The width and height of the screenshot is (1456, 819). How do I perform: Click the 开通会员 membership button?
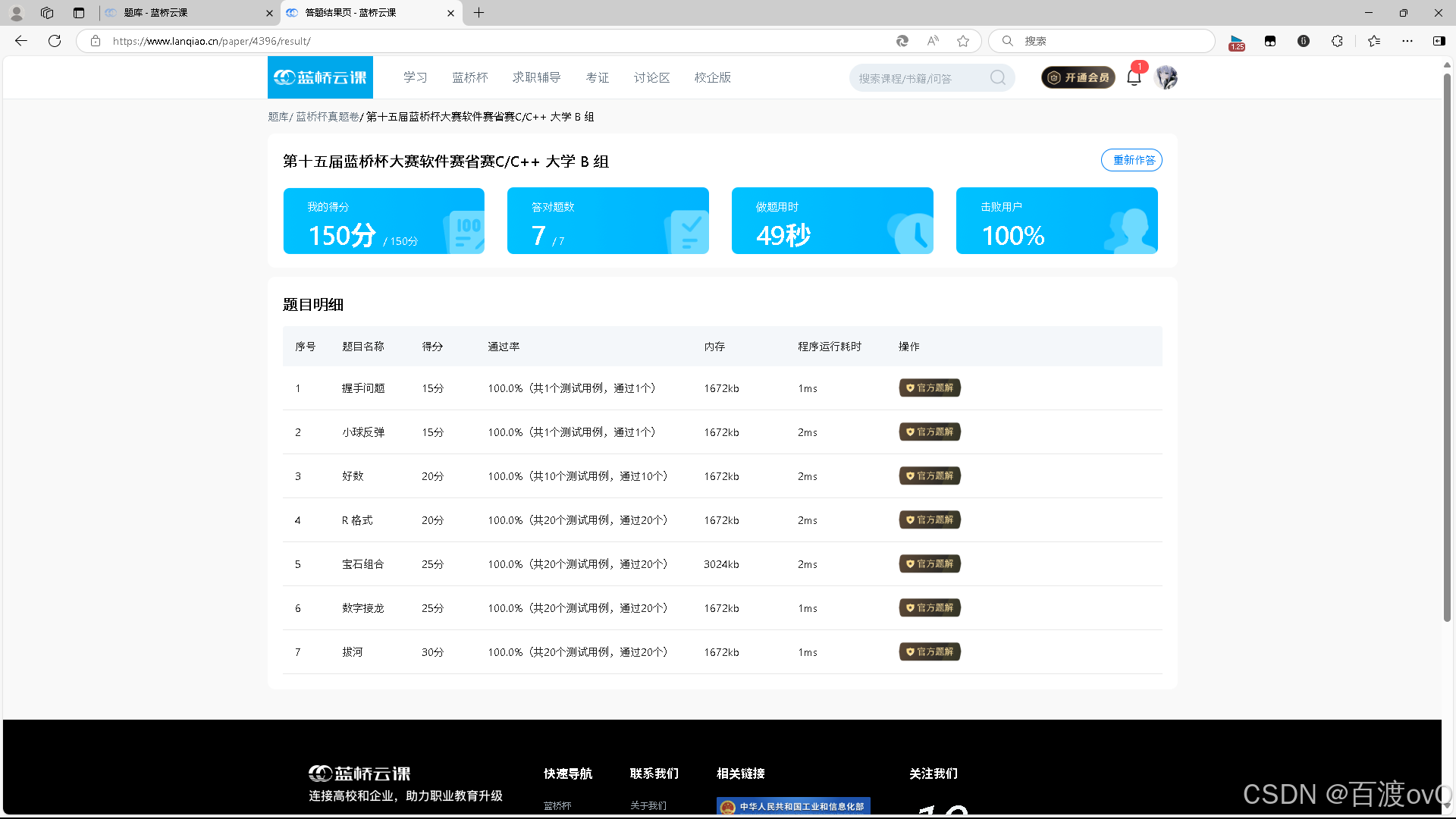[x=1078, y=77]
